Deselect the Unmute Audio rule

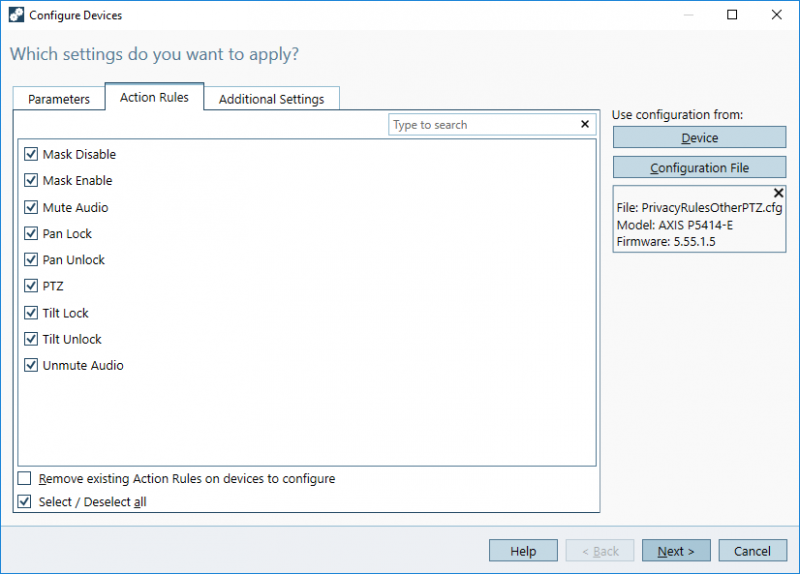31,365
